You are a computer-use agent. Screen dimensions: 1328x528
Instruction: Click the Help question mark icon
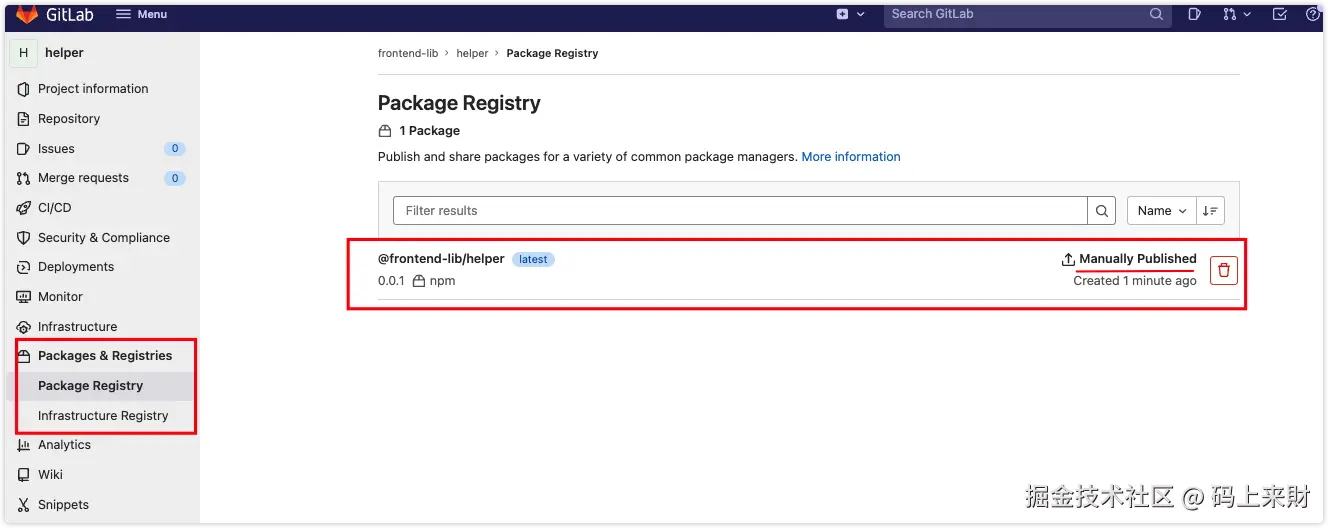[x=1313, y=14]
